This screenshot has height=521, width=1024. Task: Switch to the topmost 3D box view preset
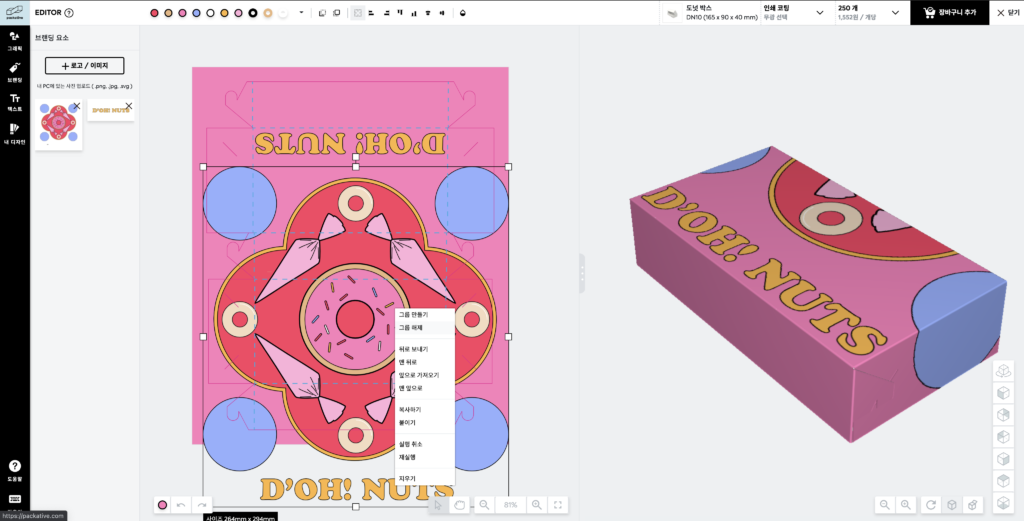(x=1002, y=371)
